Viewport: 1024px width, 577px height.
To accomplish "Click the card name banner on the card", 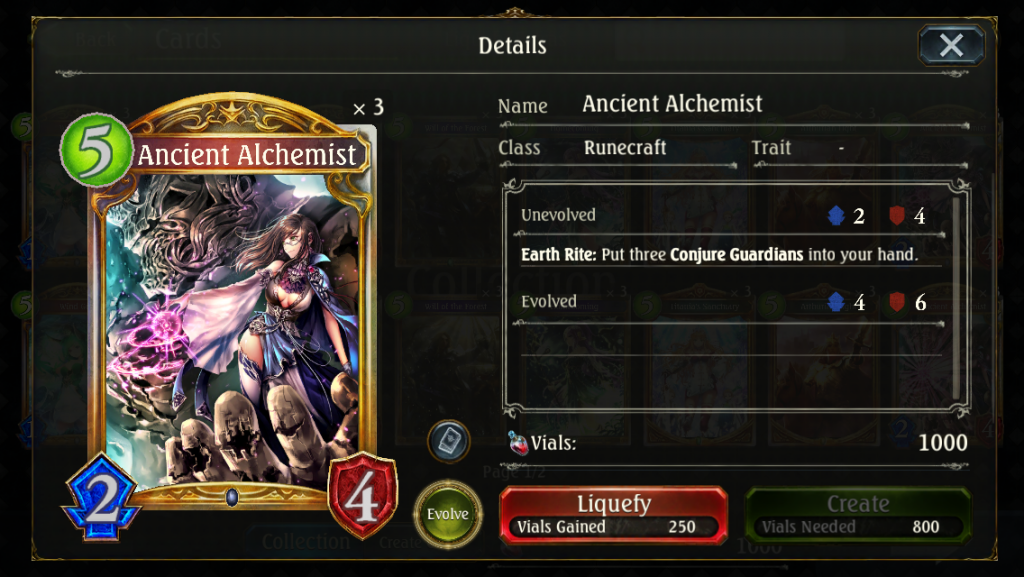I will 247,155.
